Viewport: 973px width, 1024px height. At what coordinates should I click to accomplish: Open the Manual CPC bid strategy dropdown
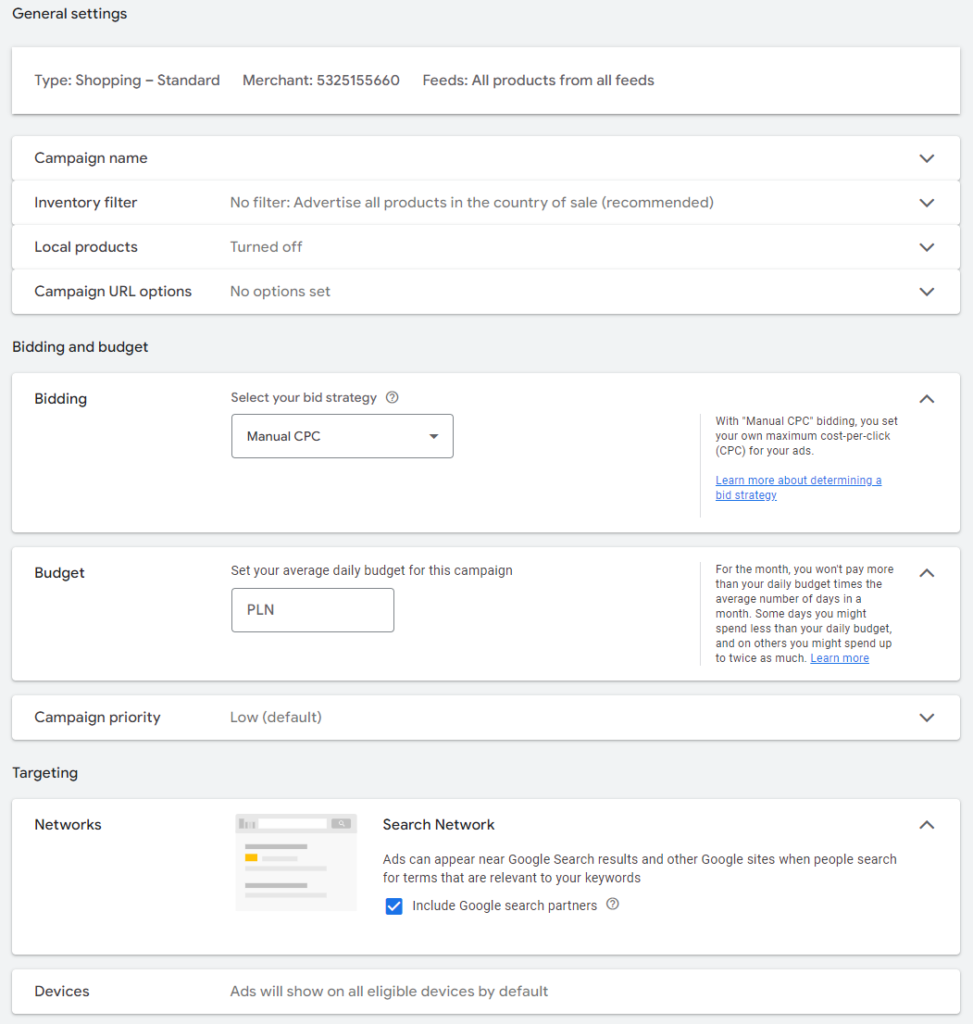pos(342,436)
